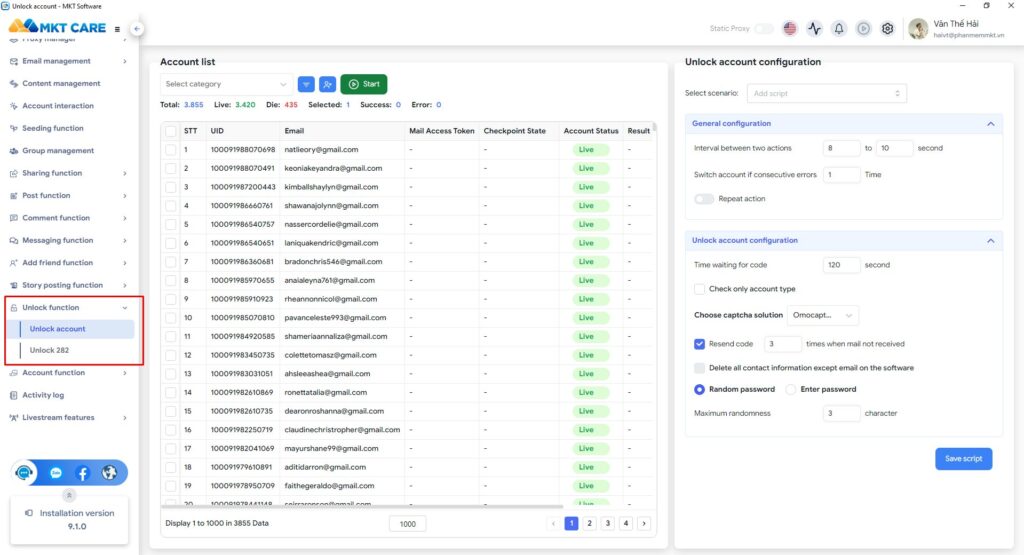Click the US flag language icon
The image size is (1024, 555).
790,29
